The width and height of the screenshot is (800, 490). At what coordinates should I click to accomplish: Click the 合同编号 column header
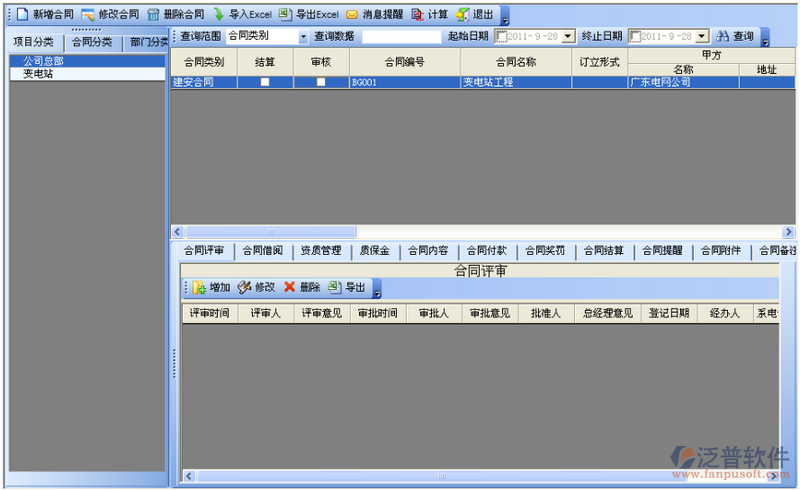point(405,62)
